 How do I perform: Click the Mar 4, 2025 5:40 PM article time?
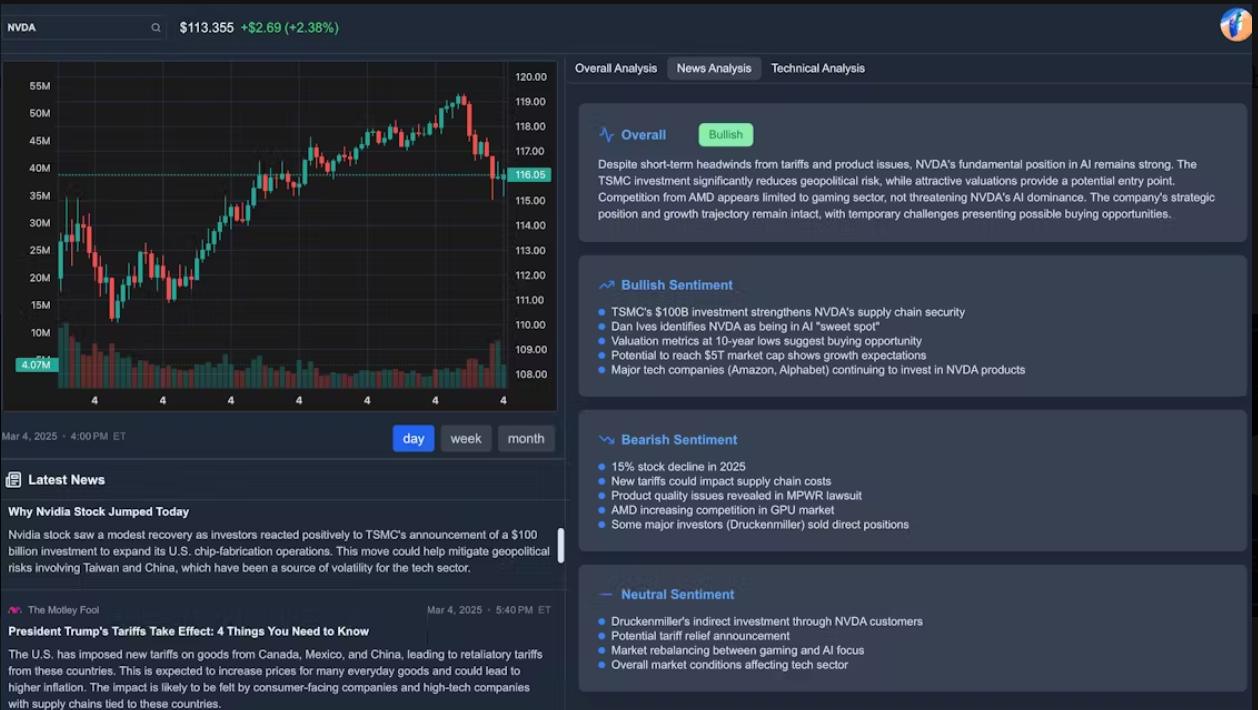[x=489, y=610]
